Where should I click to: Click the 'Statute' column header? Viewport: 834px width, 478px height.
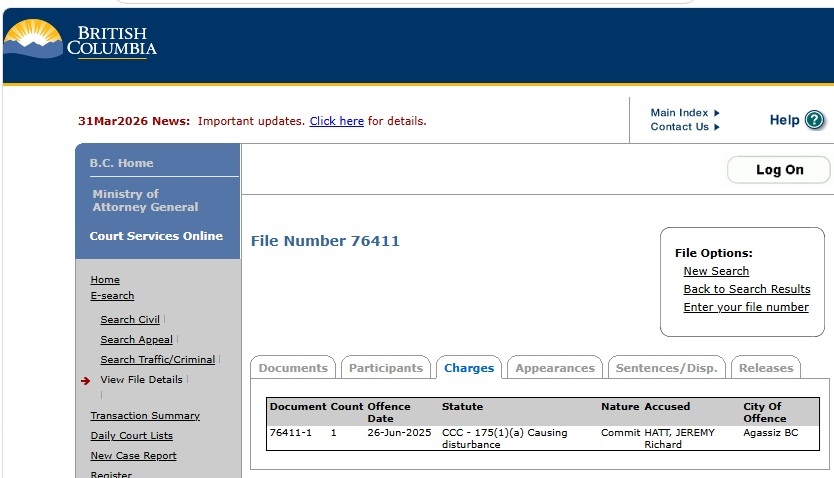462,406
